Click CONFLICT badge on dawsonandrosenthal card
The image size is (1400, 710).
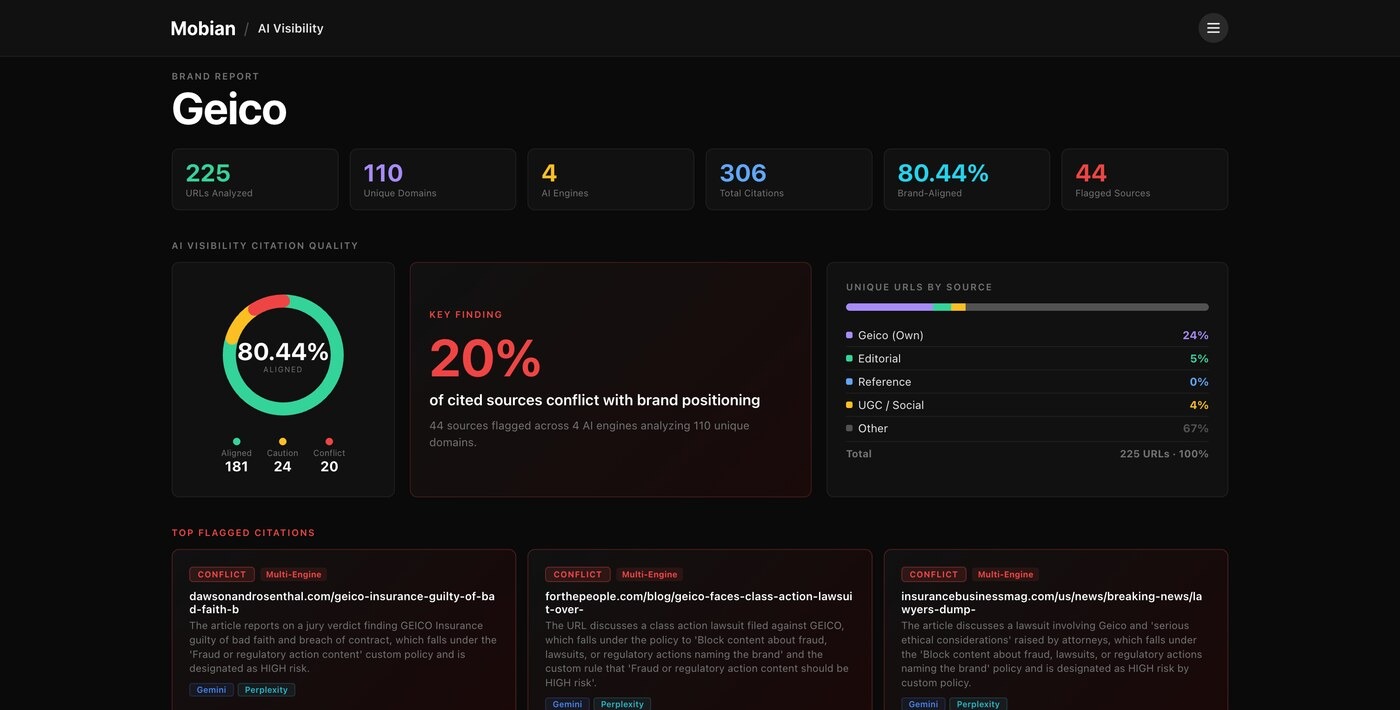click(x=222, y=575)
